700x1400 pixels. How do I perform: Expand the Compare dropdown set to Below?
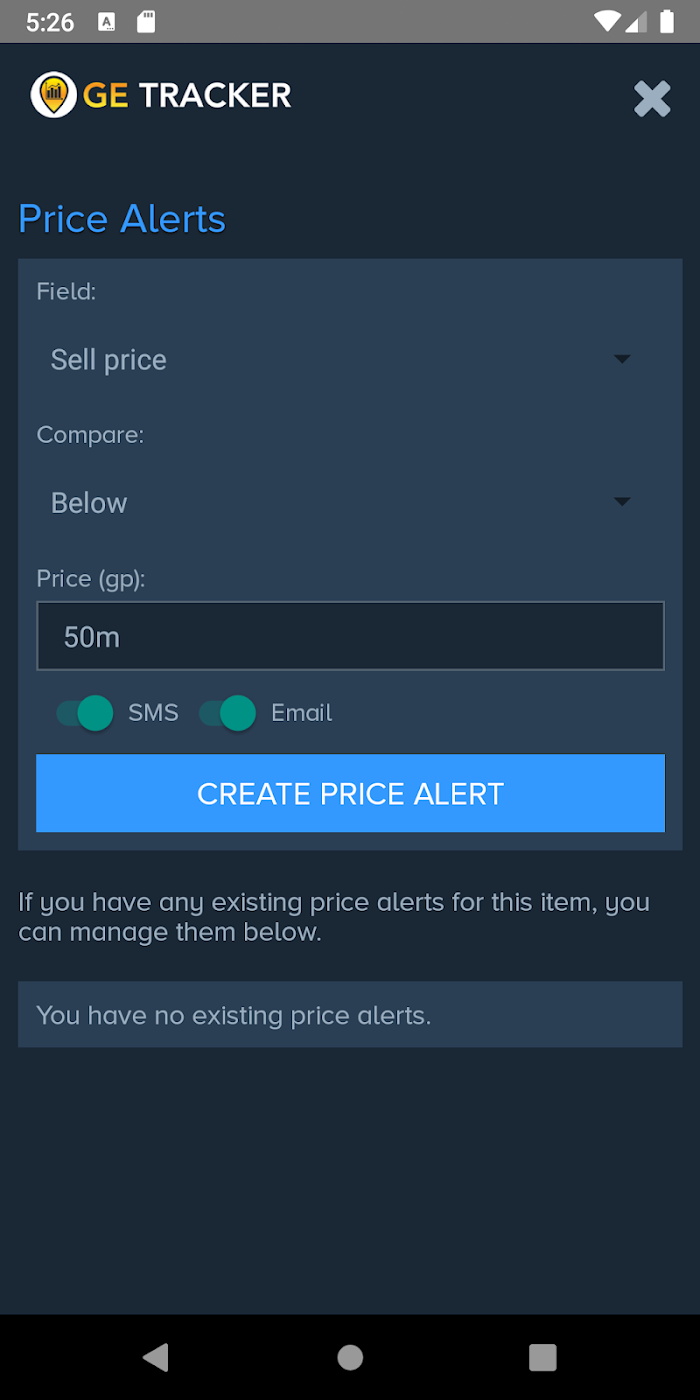(350, 502)
